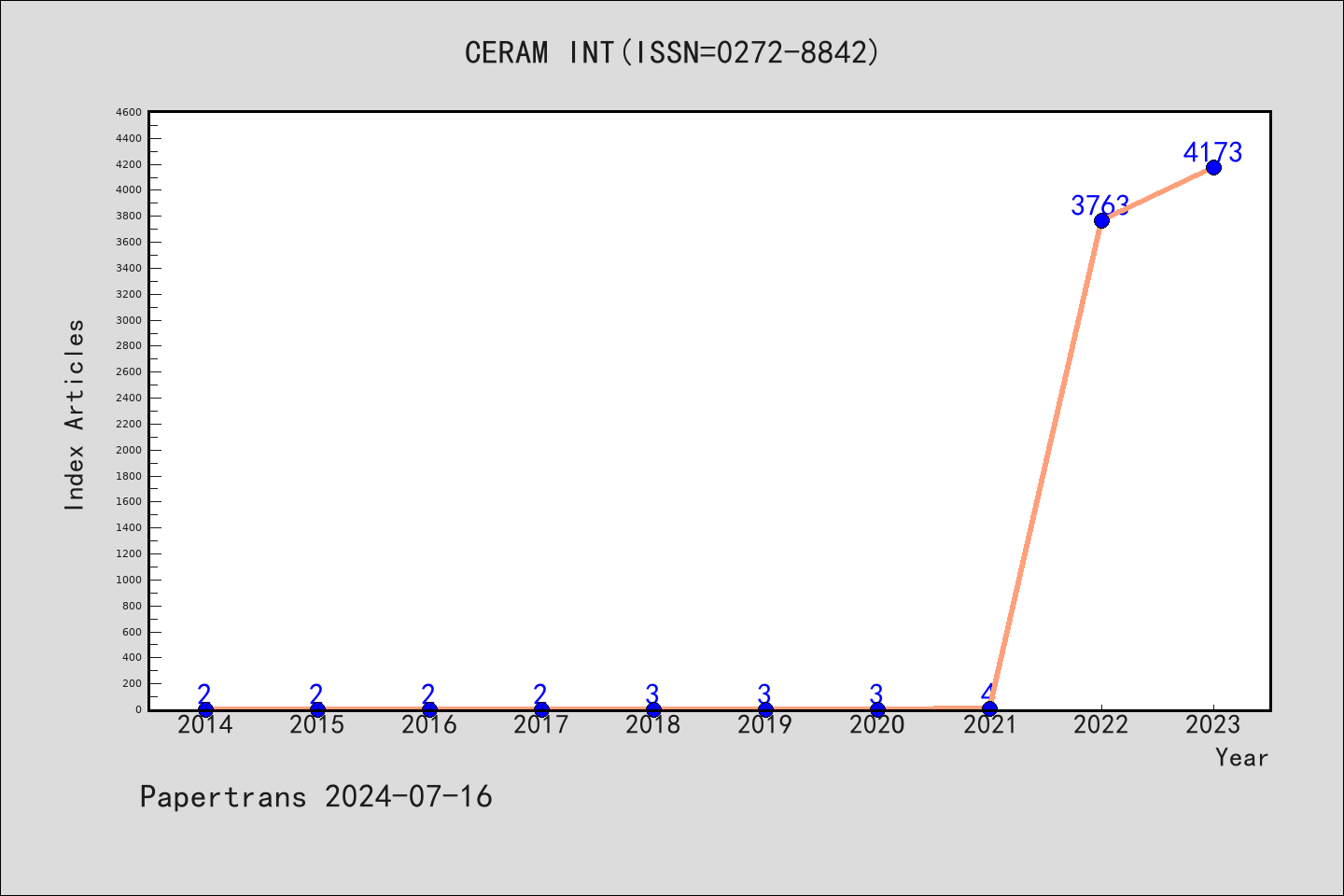The height and width of the screenshot is (896, 1344).
Task: Click the 2022 x-axis tick label
Action: click(x=1101, y=724)
